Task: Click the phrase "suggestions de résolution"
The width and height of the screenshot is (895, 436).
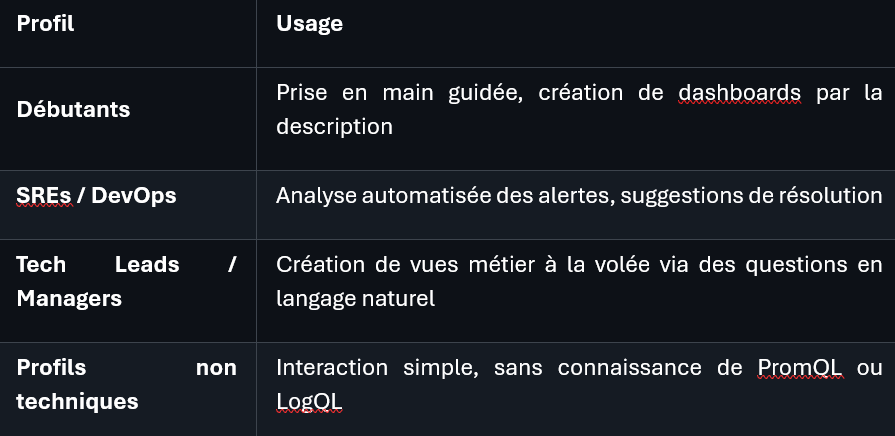Action: click(x=751, y=196)
